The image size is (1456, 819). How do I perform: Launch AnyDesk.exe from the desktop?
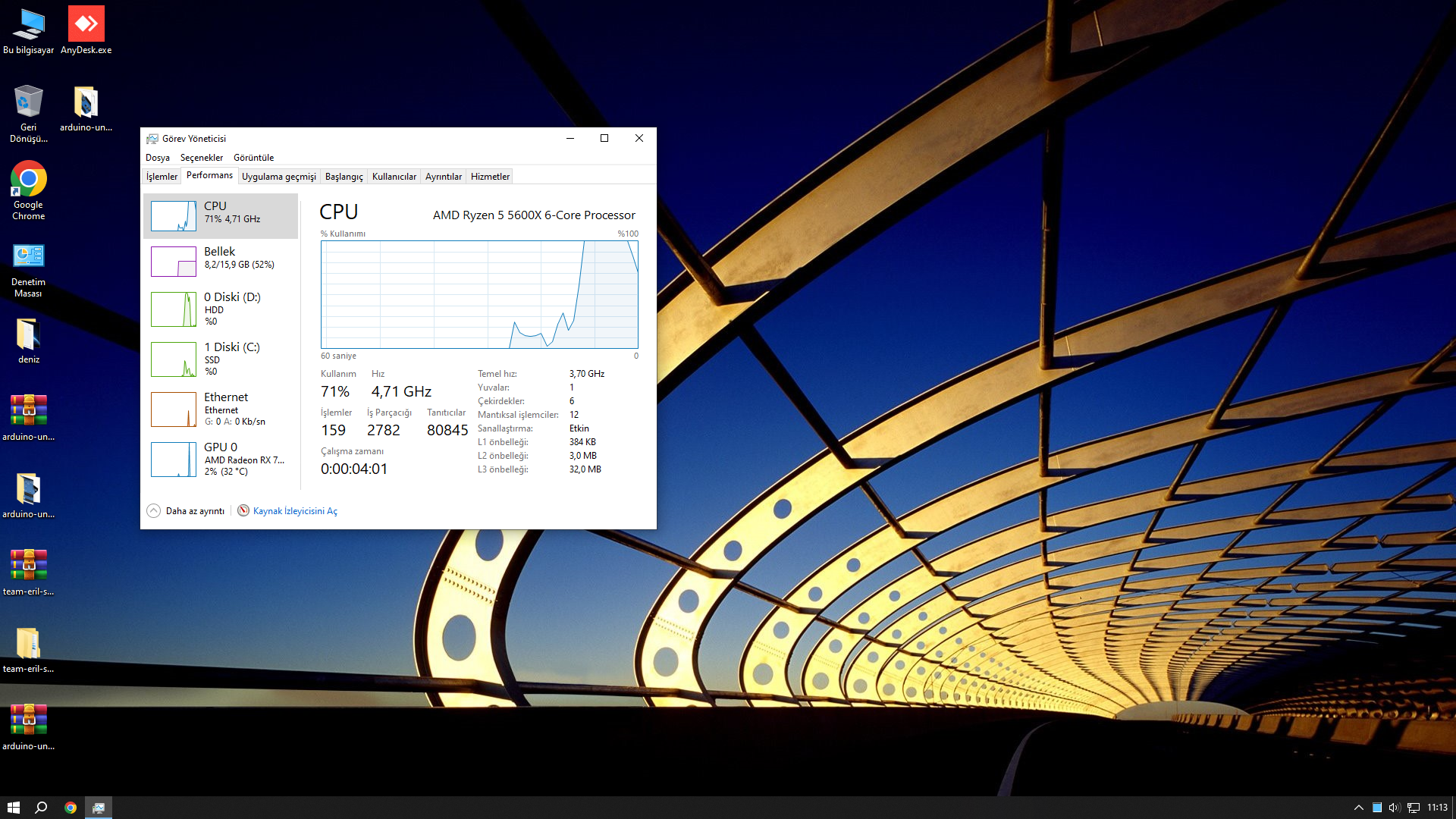pyautogui.click(x=86, y=31)
